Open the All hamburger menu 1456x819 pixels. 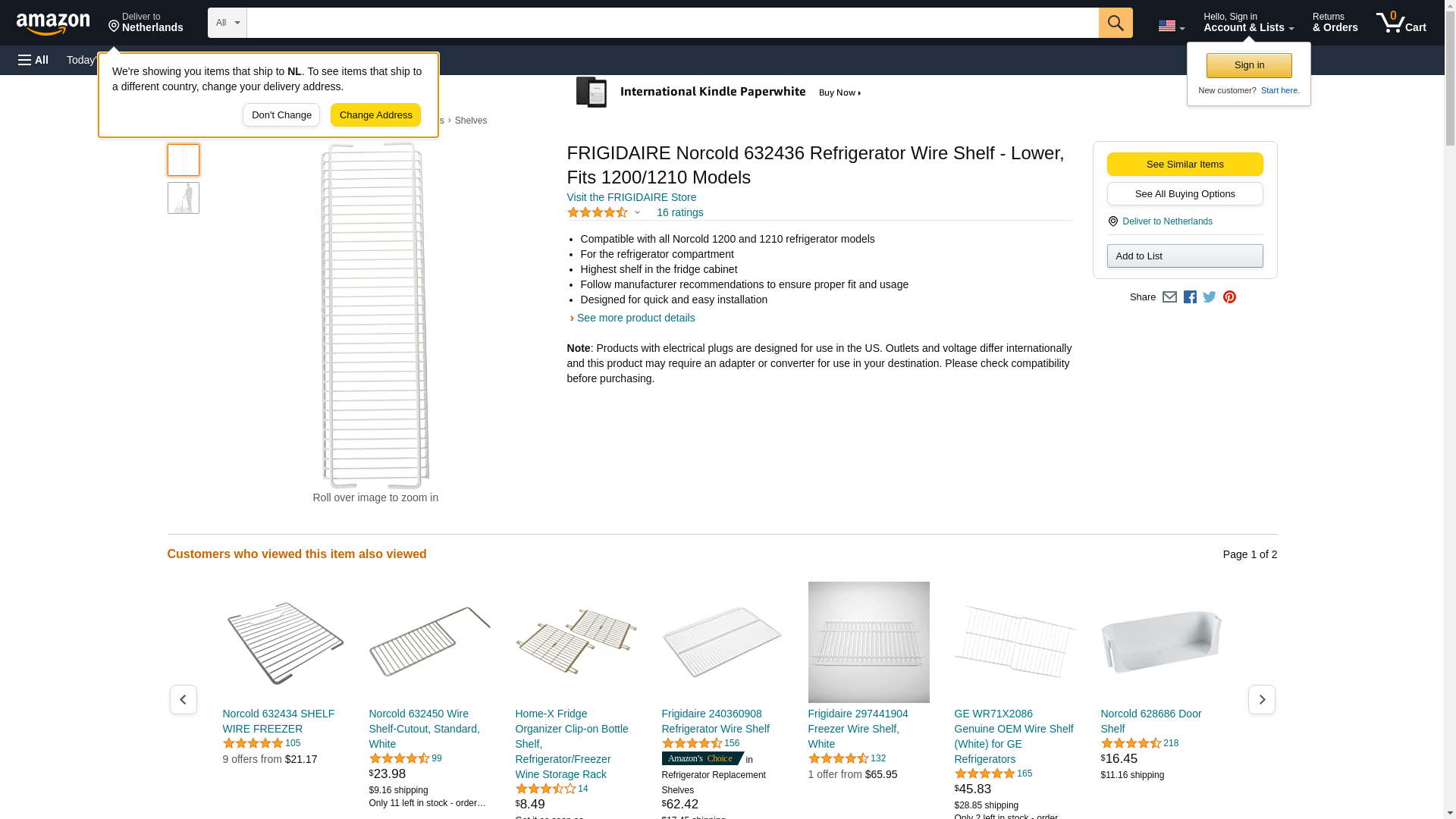pos(33,60)
